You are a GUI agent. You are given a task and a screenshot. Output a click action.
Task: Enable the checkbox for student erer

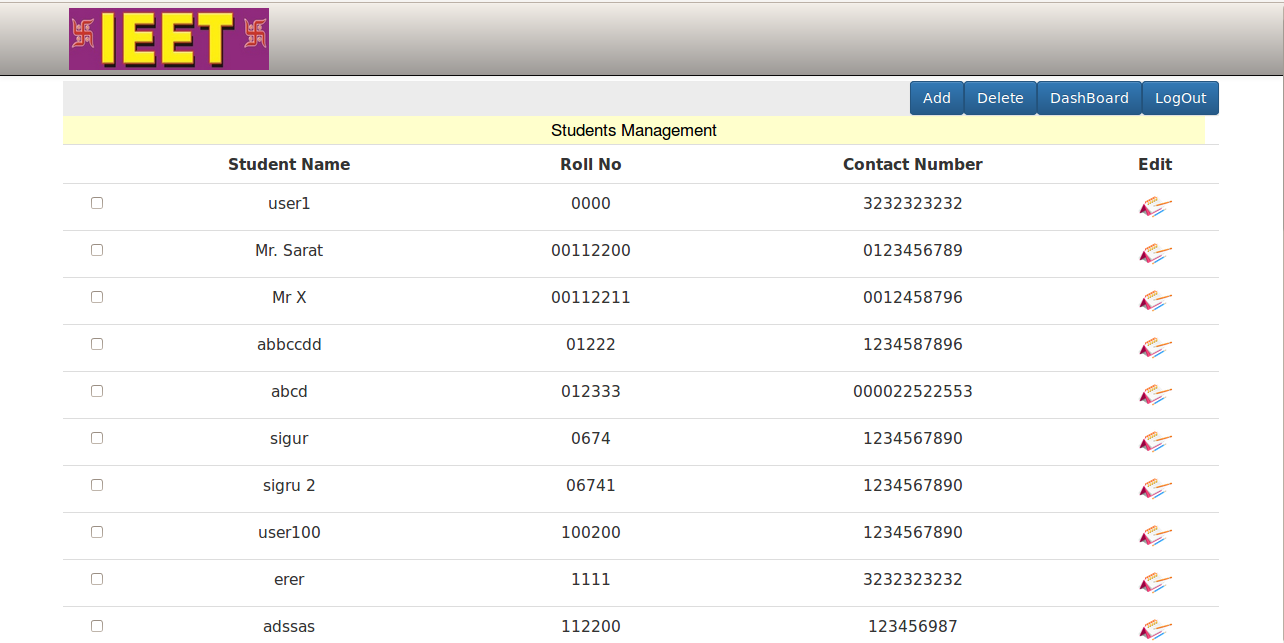point(97,579)
